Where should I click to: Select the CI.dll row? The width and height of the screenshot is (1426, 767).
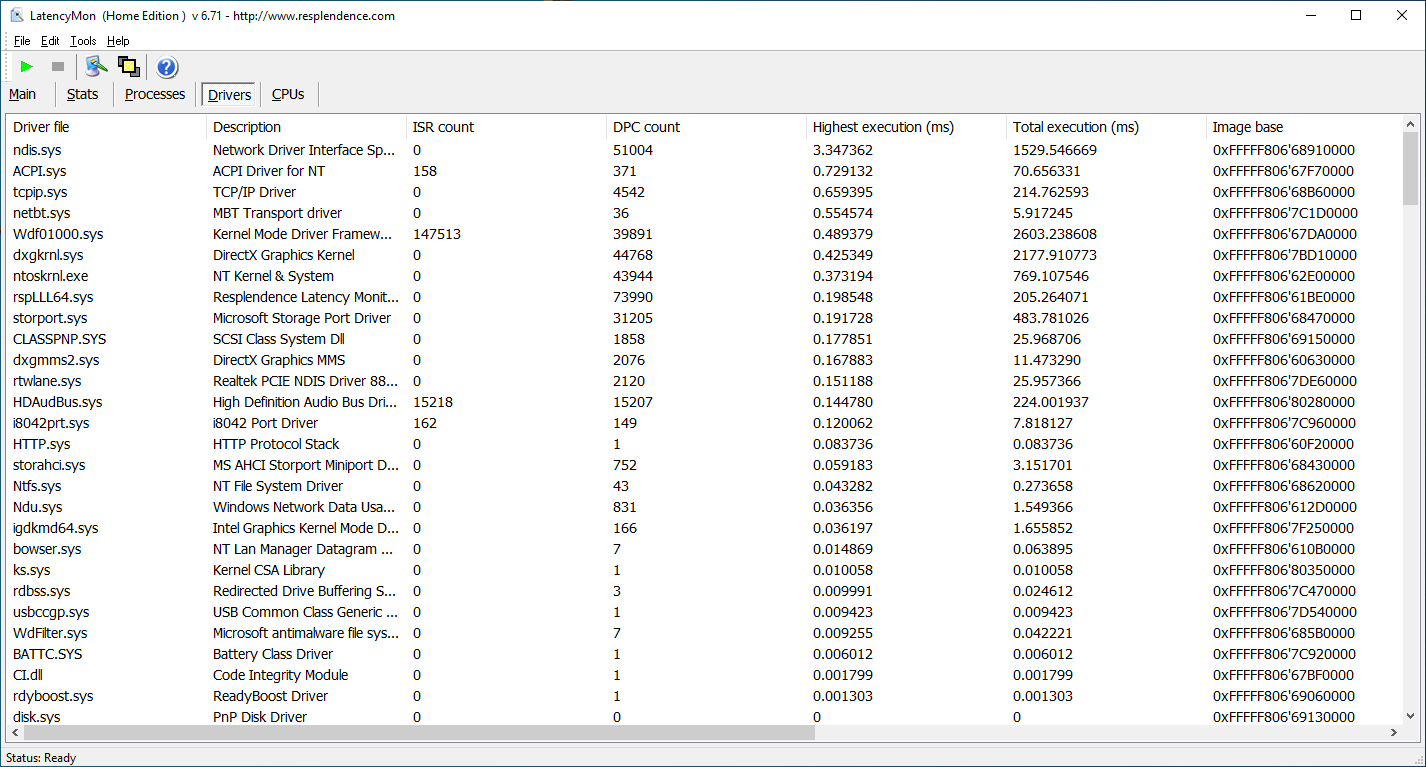pos(704,675)
